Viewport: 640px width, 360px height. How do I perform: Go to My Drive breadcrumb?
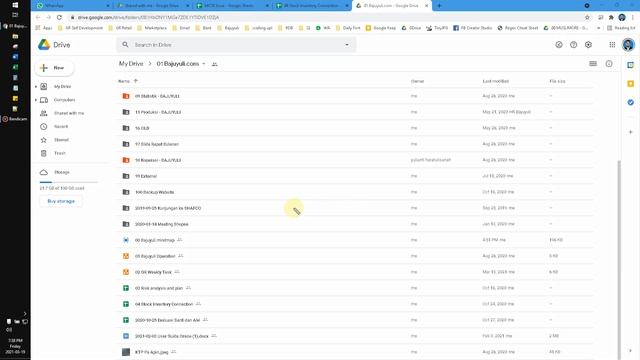pos(131,64)
